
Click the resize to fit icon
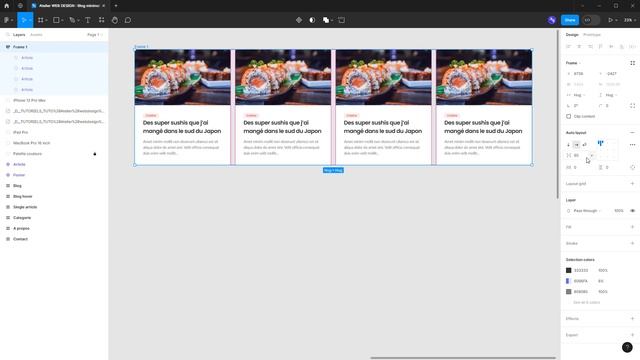click(632, 63)
